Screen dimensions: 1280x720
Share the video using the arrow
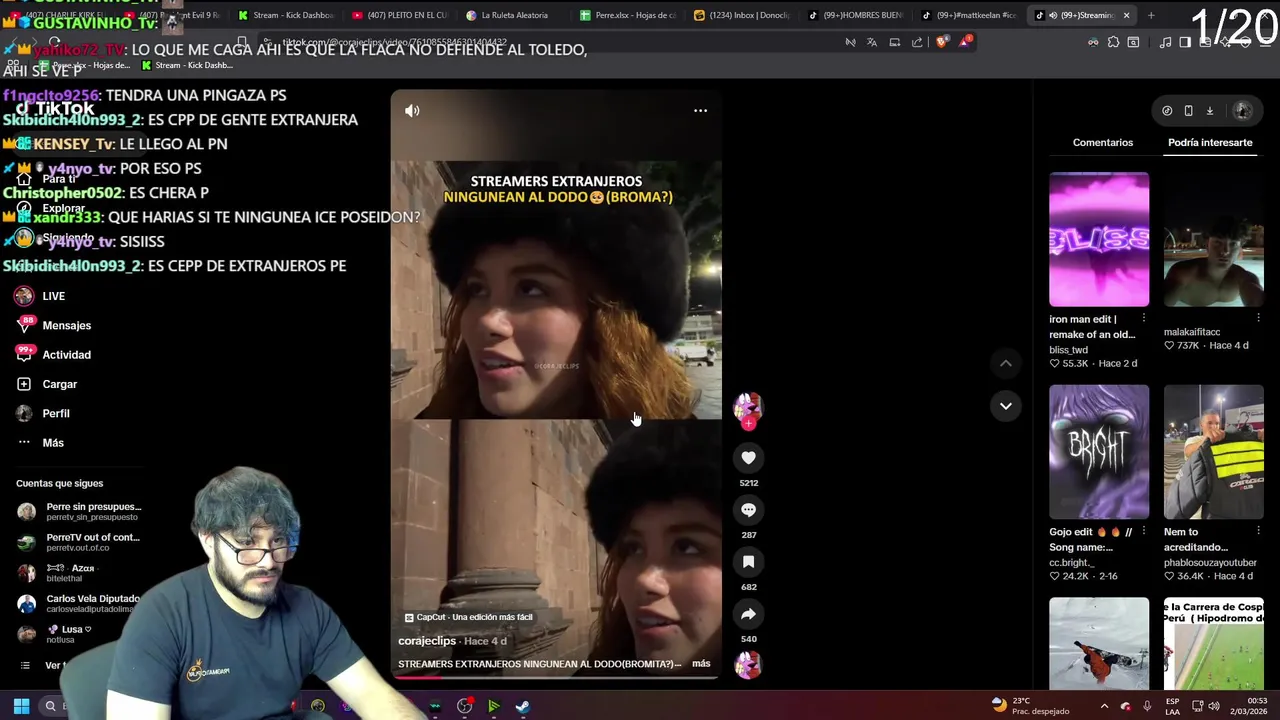[x=748, y=614]
